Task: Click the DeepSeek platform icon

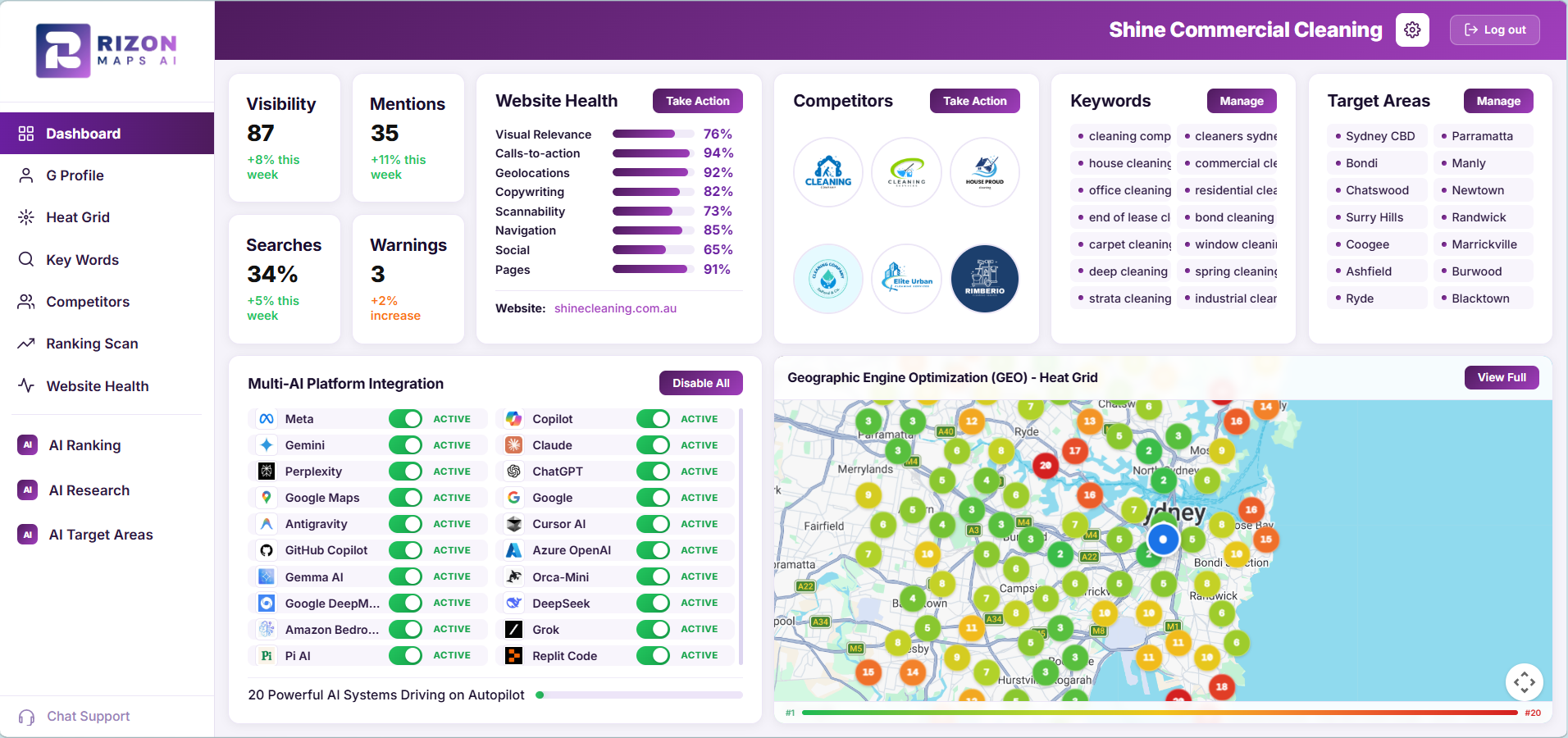Action: pos(514,604)
